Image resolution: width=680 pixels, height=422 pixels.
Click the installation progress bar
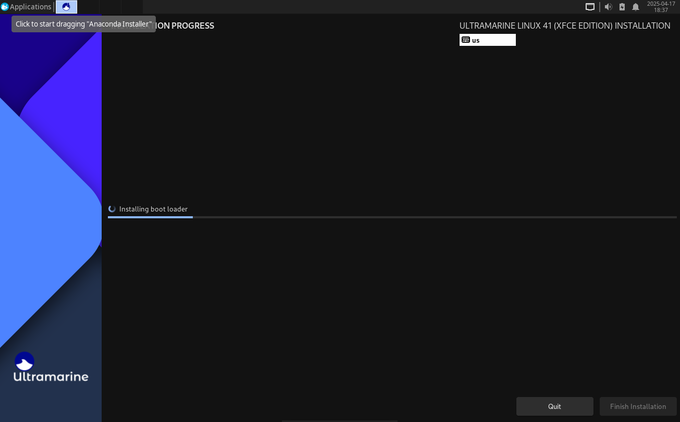[x=392, y=217]
